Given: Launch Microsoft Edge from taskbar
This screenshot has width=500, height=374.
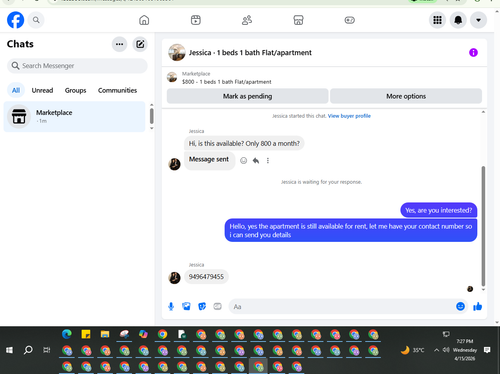Looking at the screenshot, I should 67,334.
